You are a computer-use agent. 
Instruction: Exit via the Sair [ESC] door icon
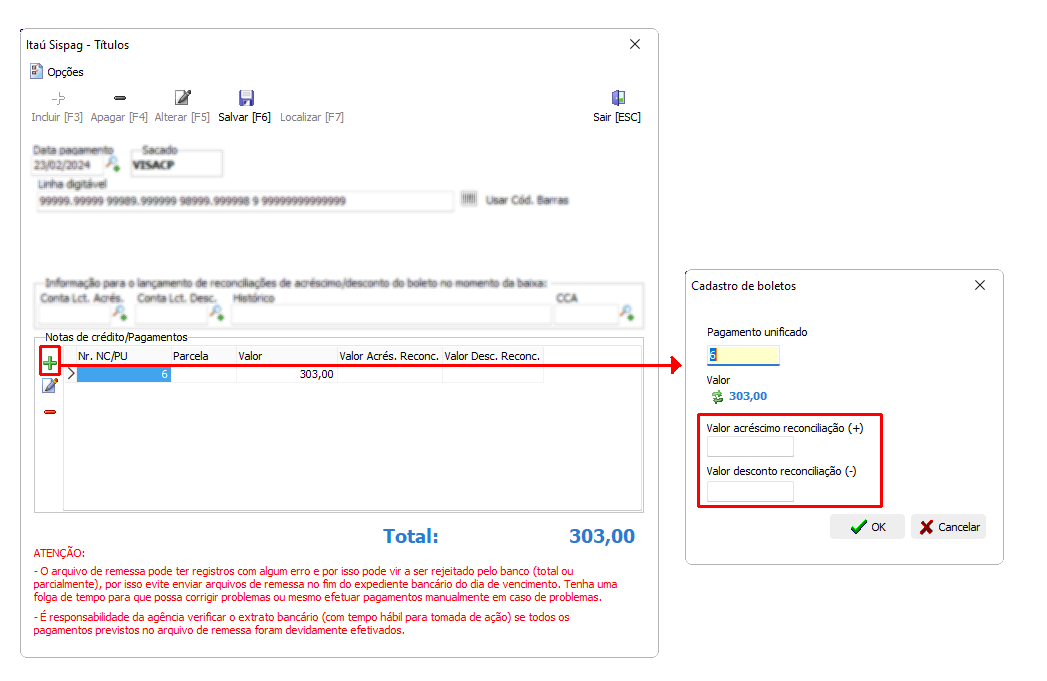coord(618,98)
